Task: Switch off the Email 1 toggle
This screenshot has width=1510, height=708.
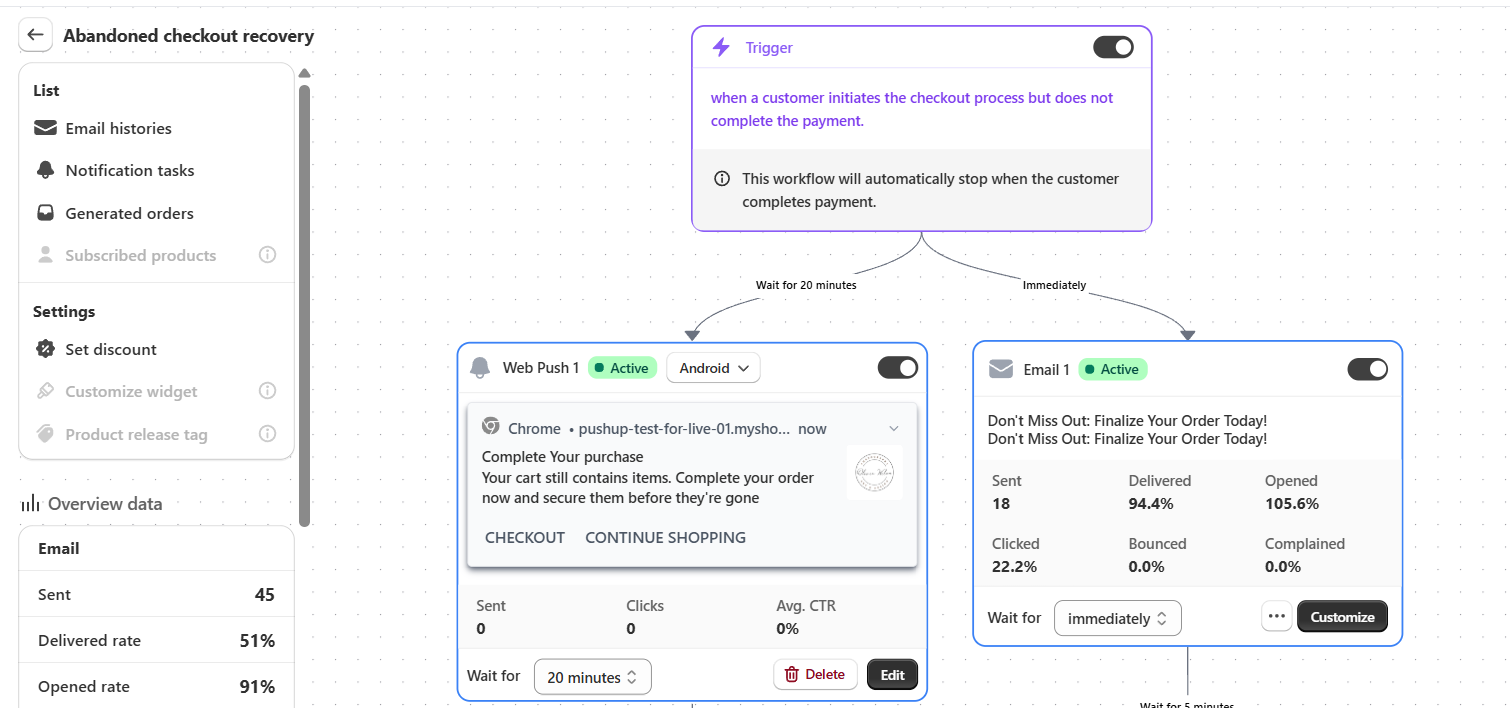Action: [x=1367, y=369]
